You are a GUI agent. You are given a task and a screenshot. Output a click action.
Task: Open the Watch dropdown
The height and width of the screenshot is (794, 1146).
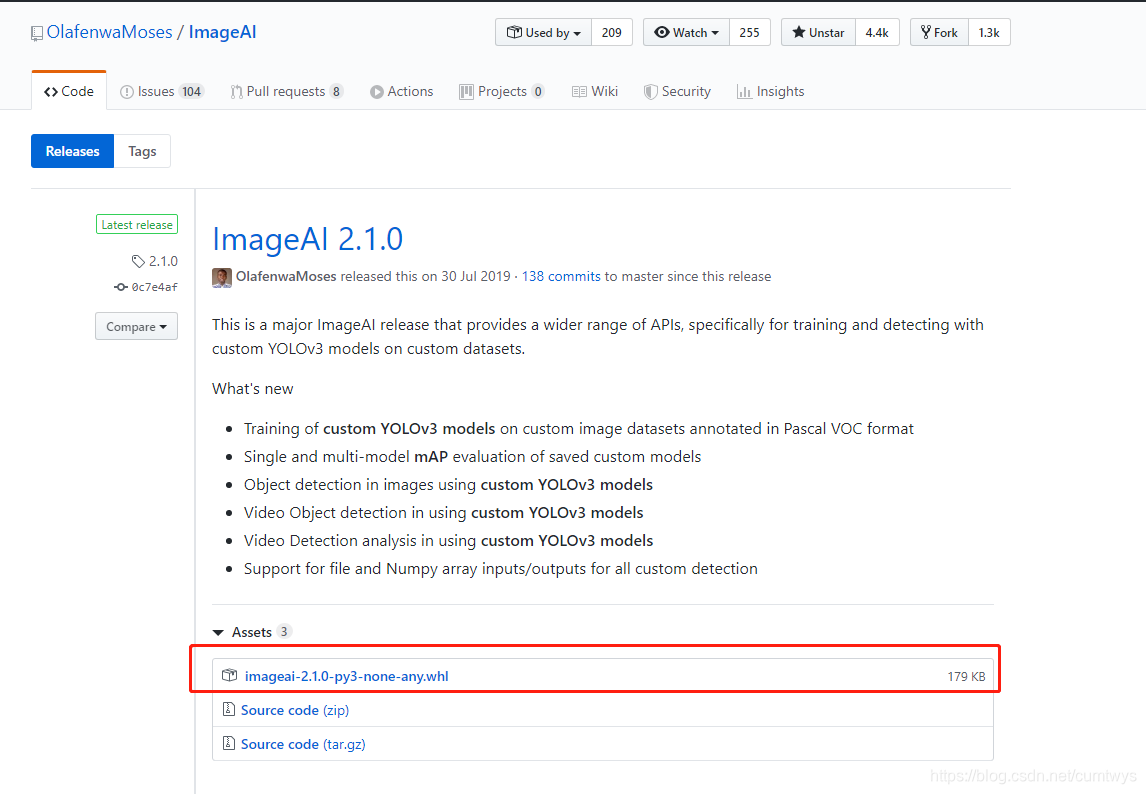[686, 32]
